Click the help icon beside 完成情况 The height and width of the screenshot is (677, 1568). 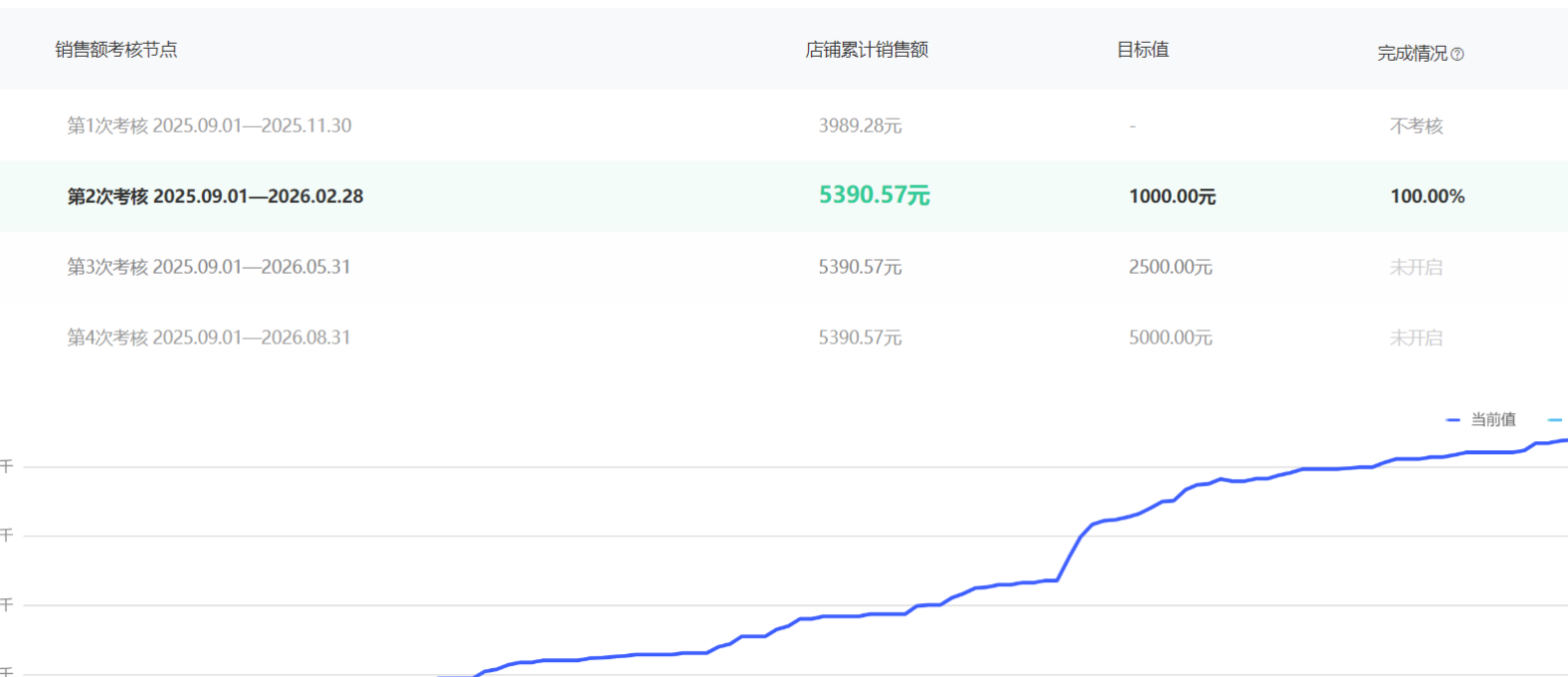click(1458, 55)
